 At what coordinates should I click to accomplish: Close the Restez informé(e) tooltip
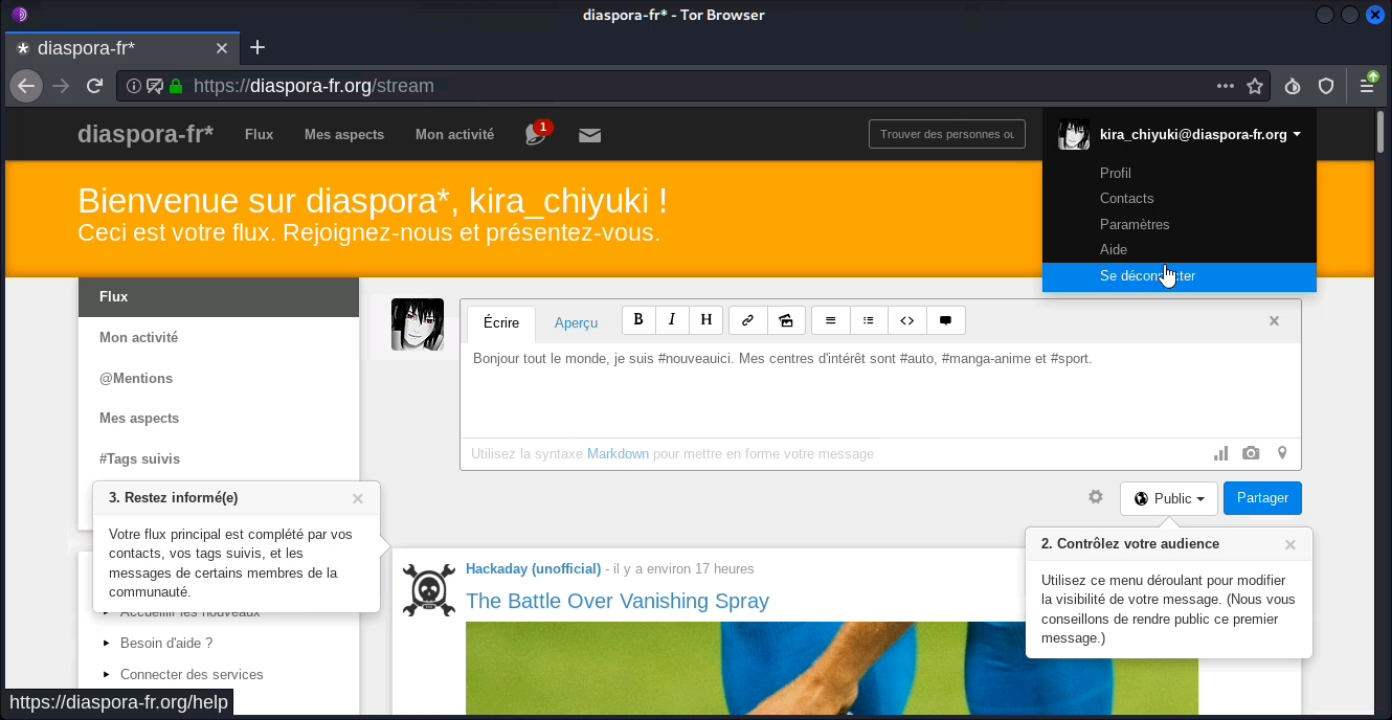coord(358,498)
